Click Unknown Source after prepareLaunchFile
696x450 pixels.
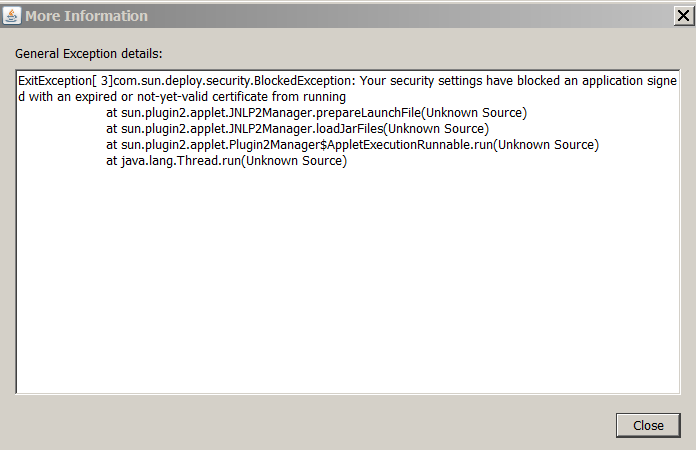click(x=474, y=113)
